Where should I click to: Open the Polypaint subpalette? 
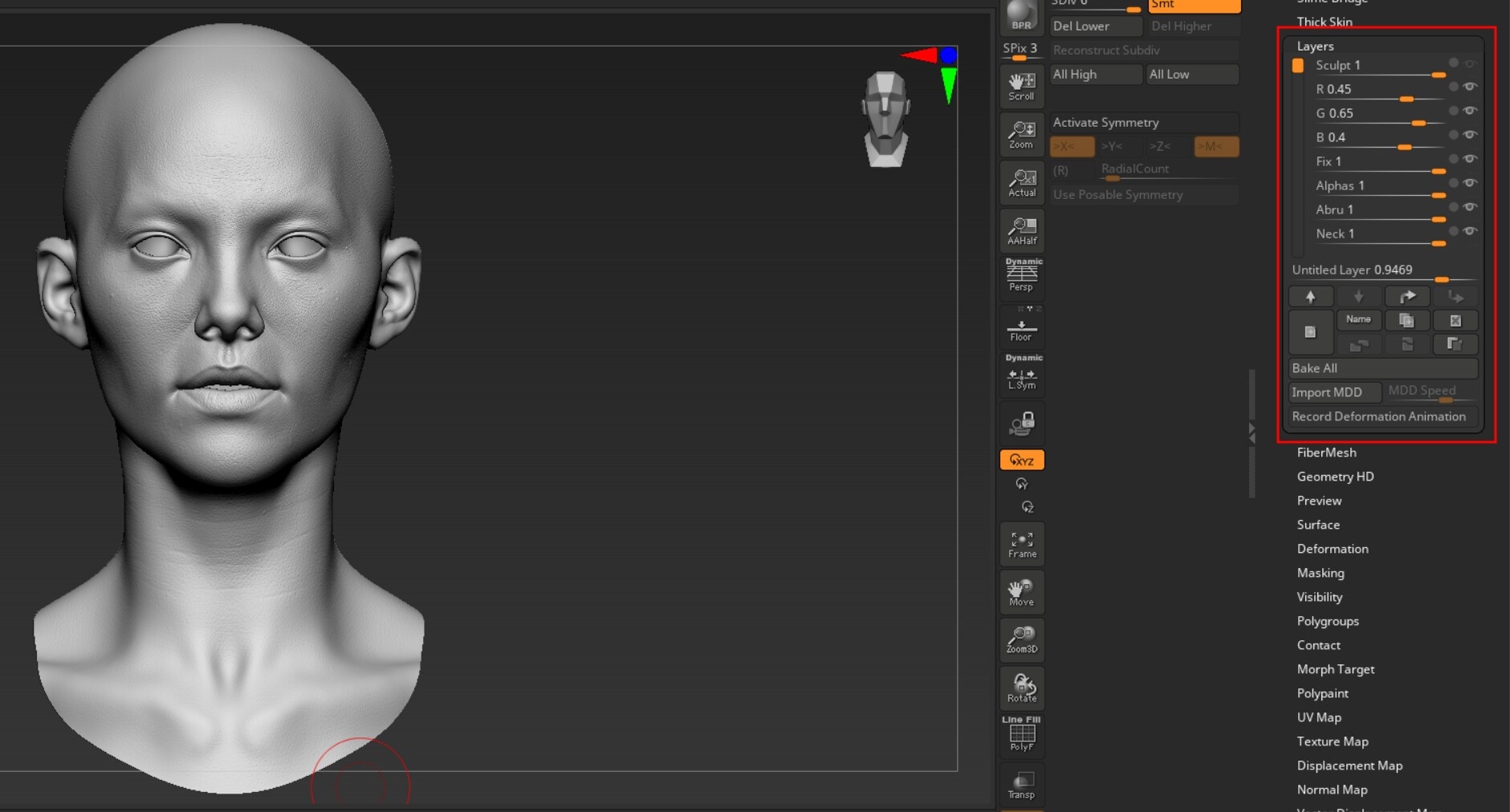pos(1322,693)
